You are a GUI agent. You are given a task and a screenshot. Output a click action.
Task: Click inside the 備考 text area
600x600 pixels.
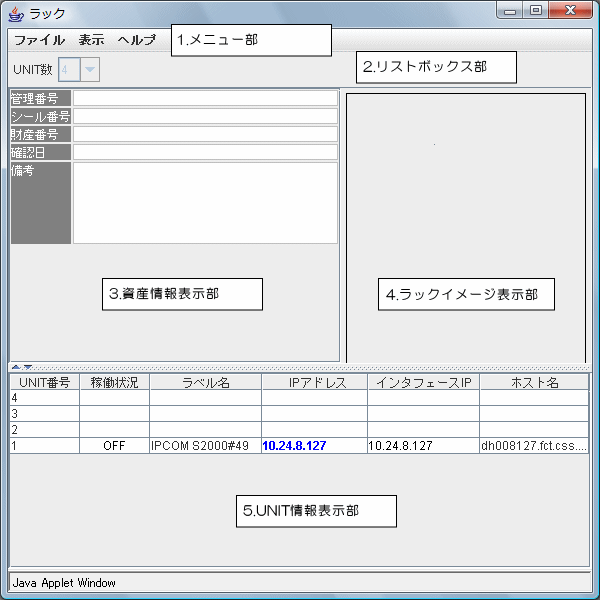[205, 203]
